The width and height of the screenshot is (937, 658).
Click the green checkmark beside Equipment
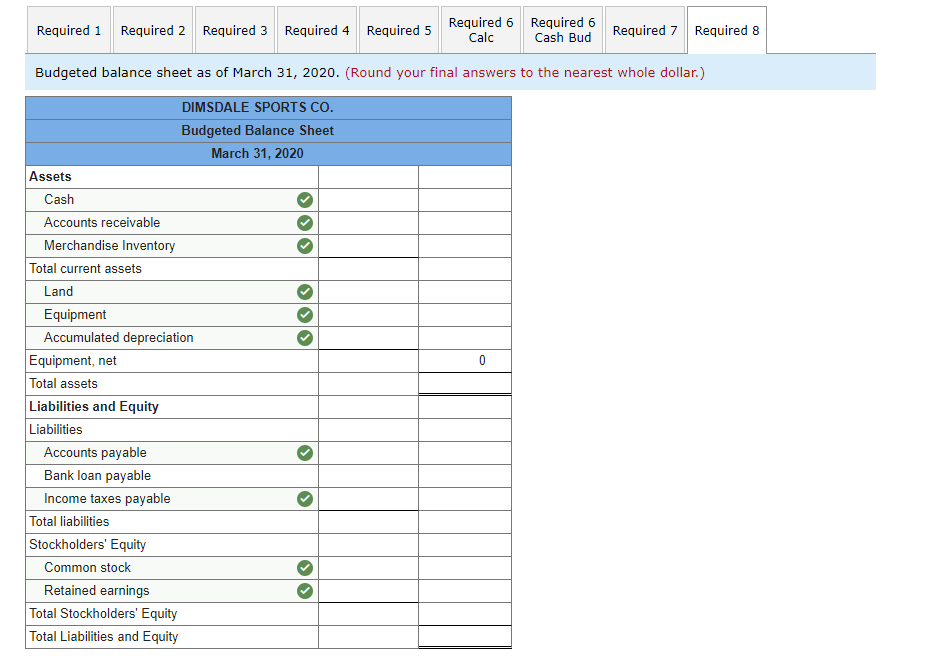(305, 315)
